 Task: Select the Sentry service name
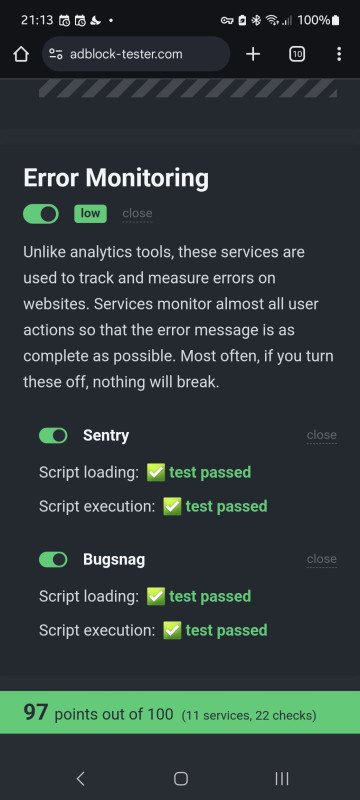[x=106, y=436]
